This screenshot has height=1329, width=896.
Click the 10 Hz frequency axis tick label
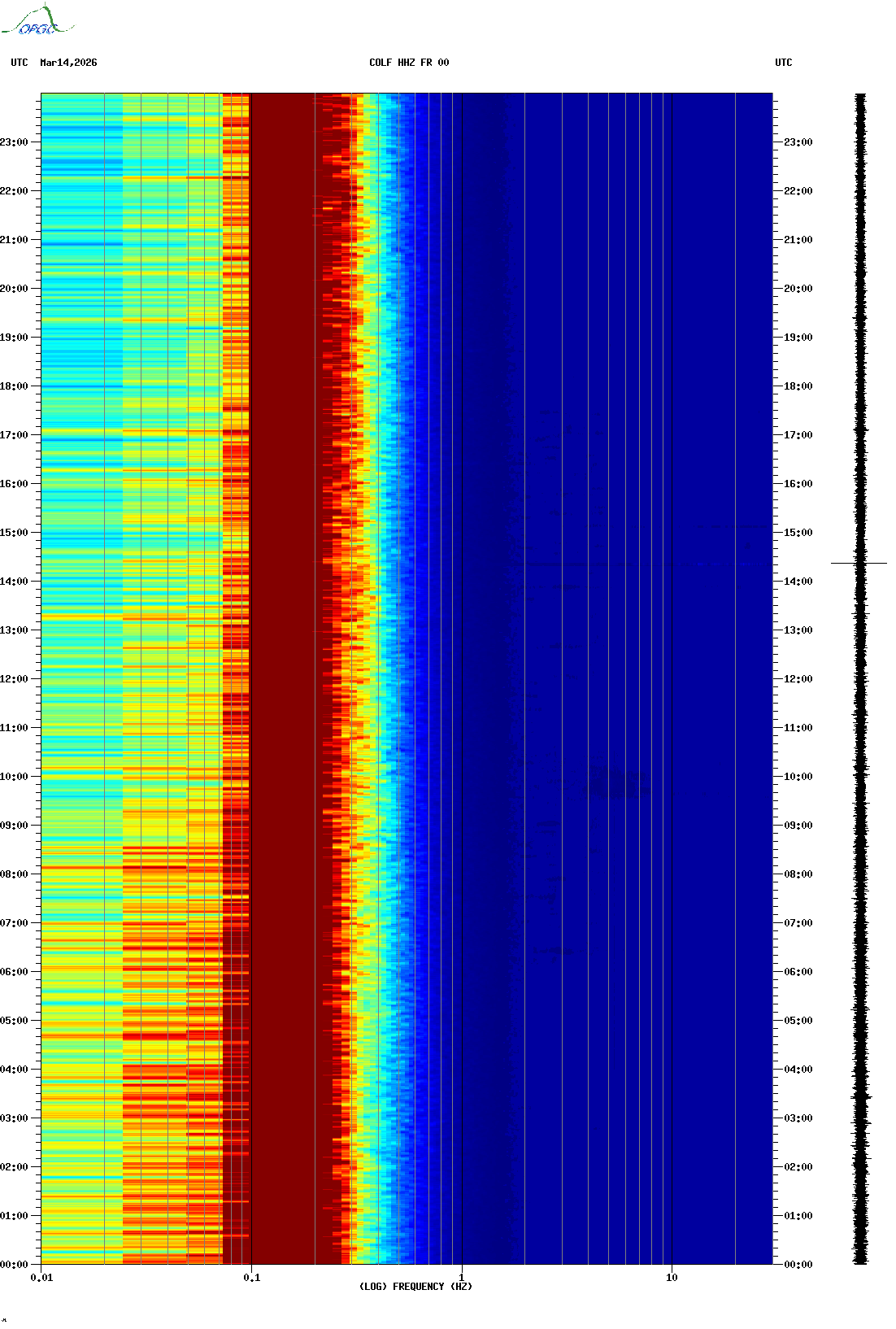pos(672,1278)
